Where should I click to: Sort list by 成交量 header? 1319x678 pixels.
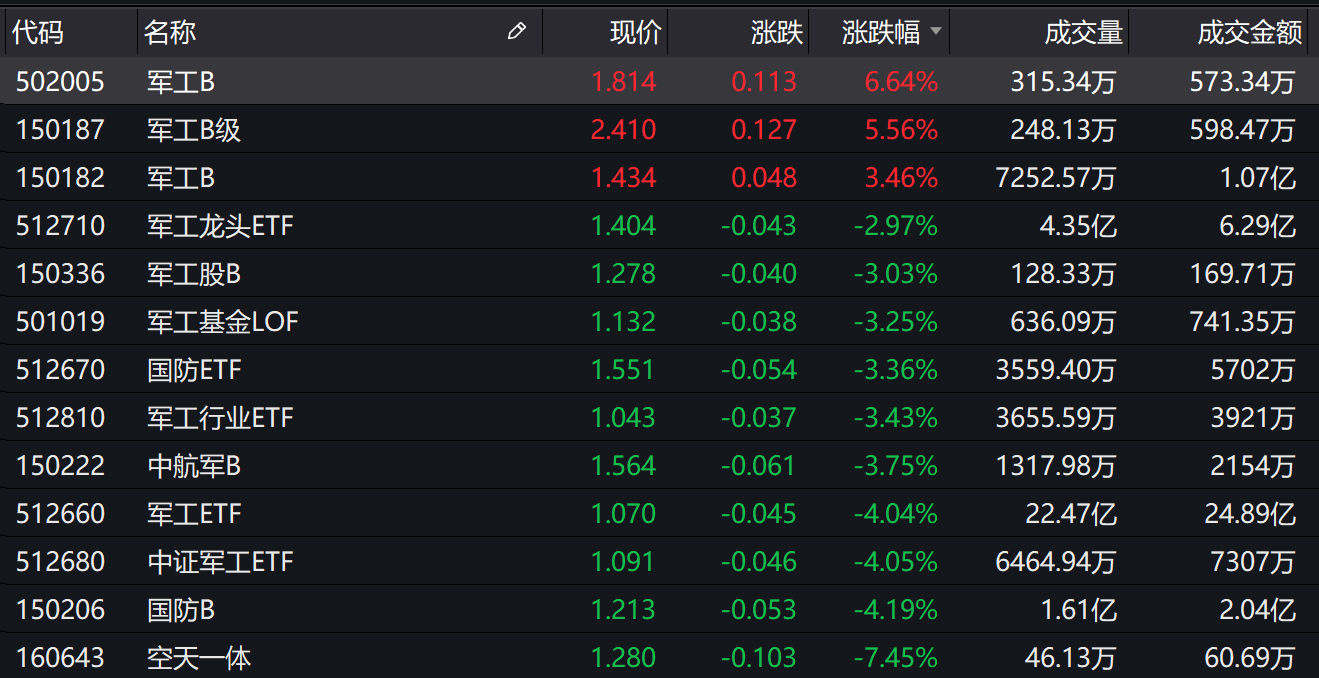click(1083, 32)
